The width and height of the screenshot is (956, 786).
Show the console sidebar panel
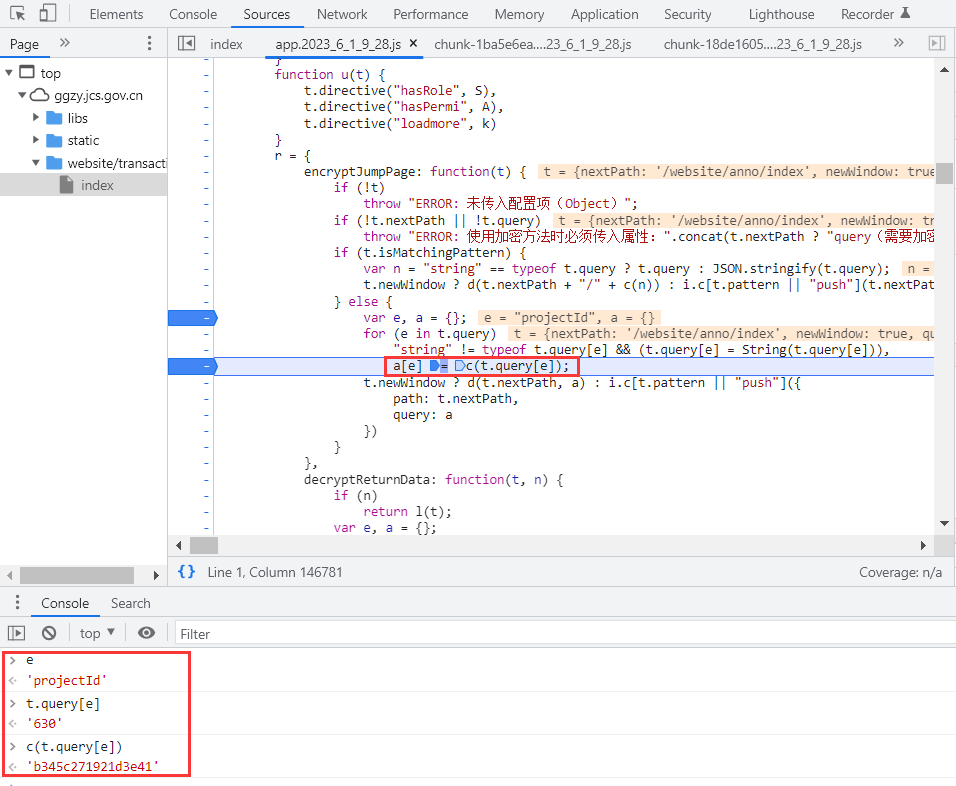point(16,633)
